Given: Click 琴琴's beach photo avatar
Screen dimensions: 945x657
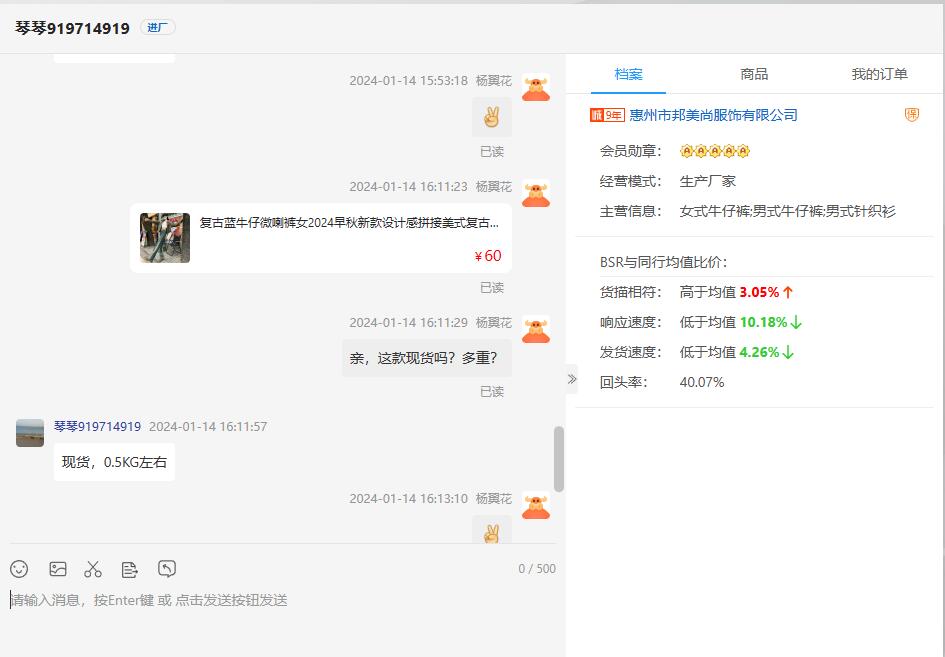Looking at the screenshot, I should pos(30,433).
